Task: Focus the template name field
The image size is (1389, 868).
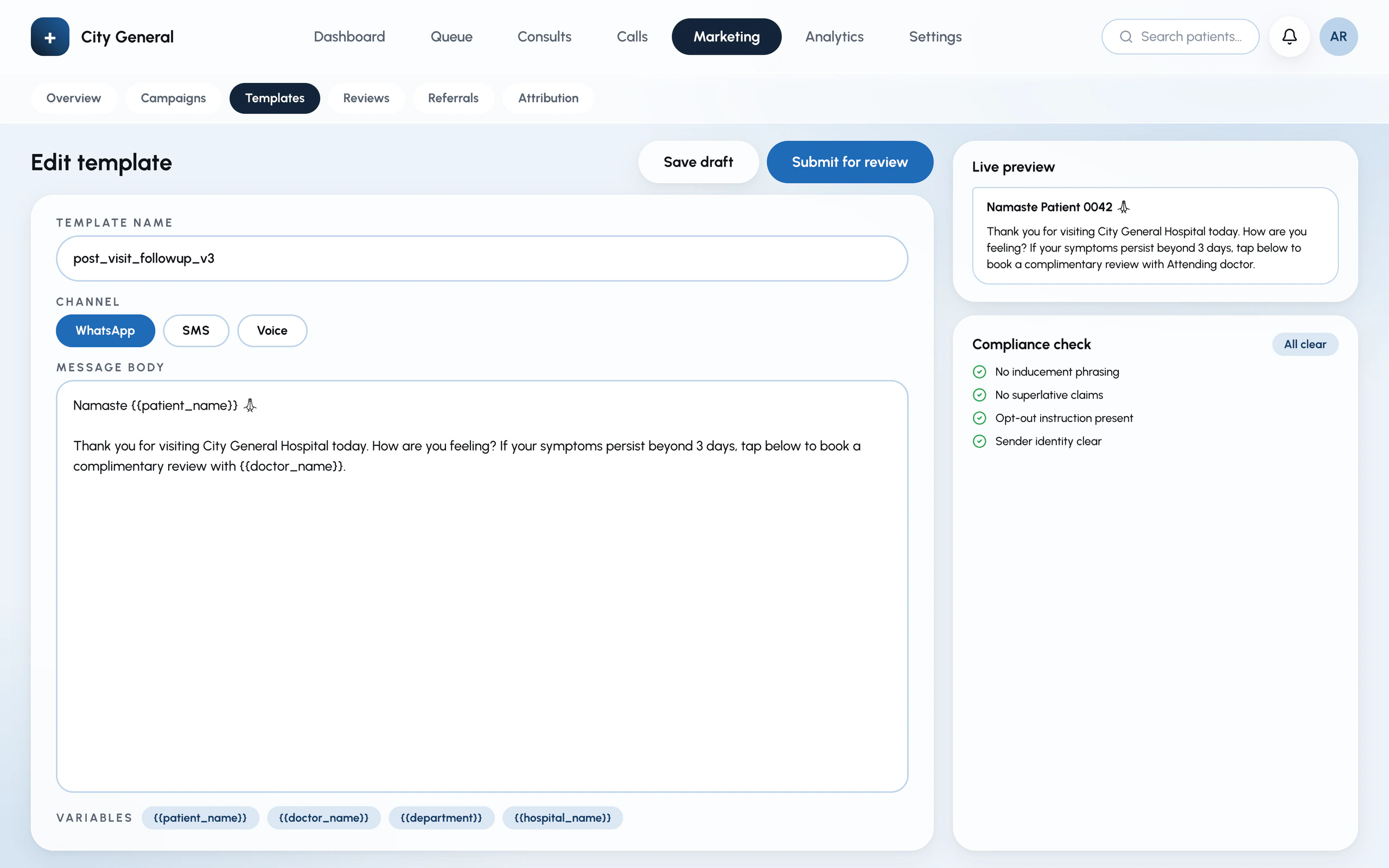Action: (482, 258)
